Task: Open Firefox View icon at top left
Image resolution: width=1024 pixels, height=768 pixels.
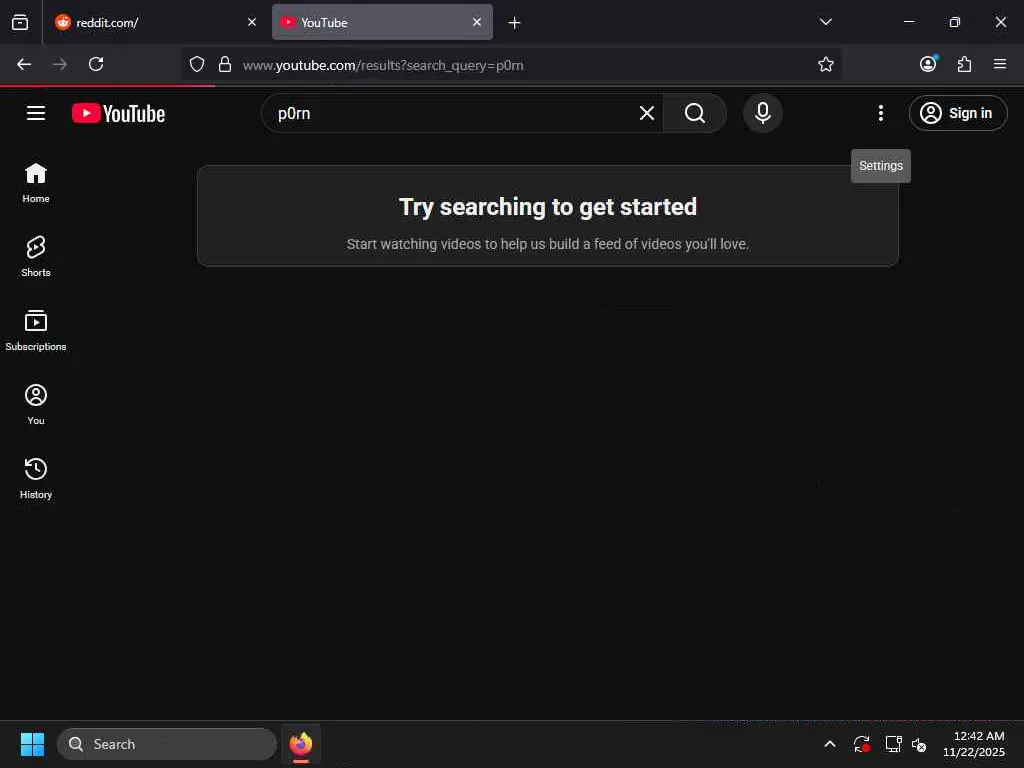Action: tap(20, 22)
